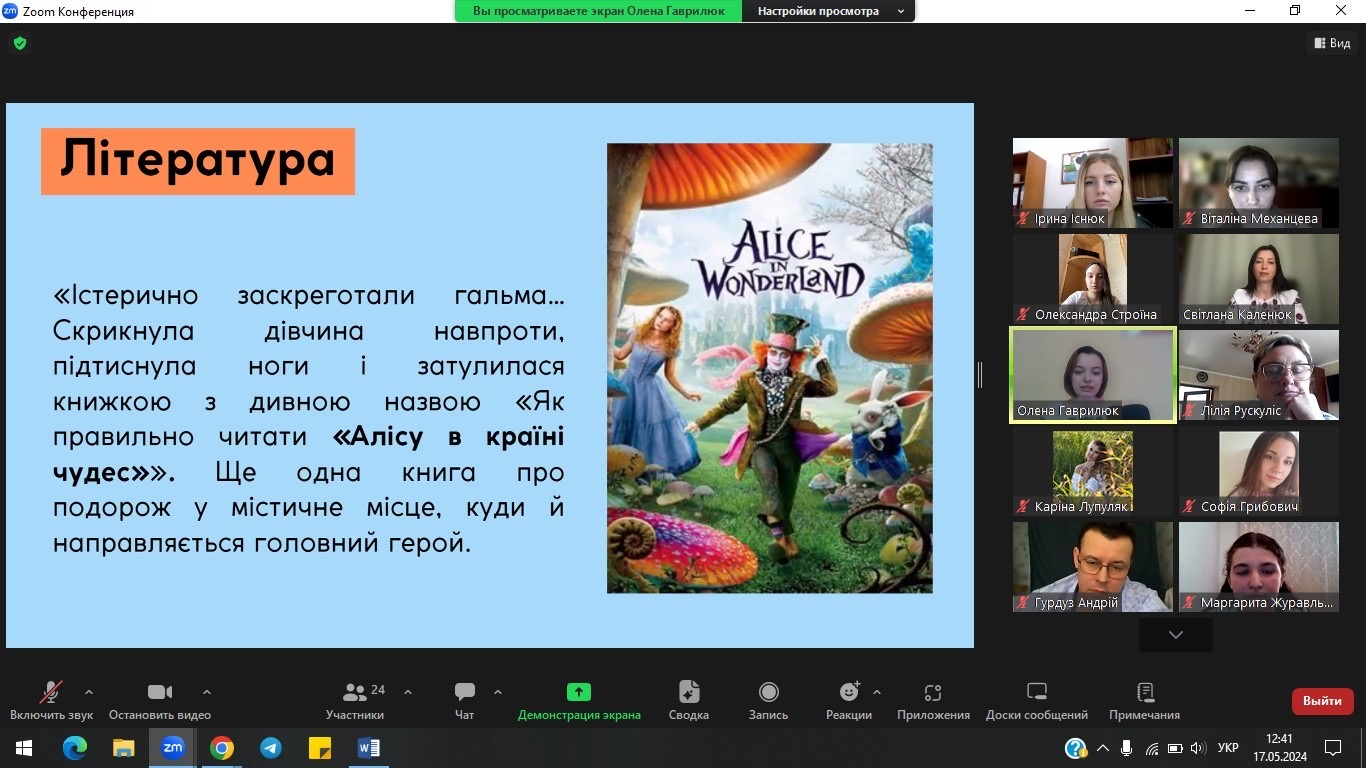Expand participants options arrow
Screen dimensions: 1366x768
(x=408, y=692)
